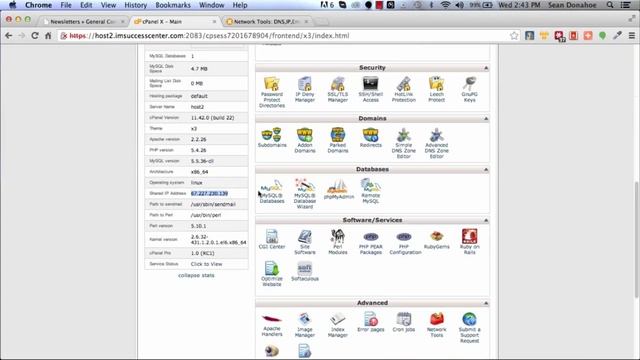The image size is (640, 360).
Task: Open Advanced DNS Zone Editor
Action: (436, 143)
